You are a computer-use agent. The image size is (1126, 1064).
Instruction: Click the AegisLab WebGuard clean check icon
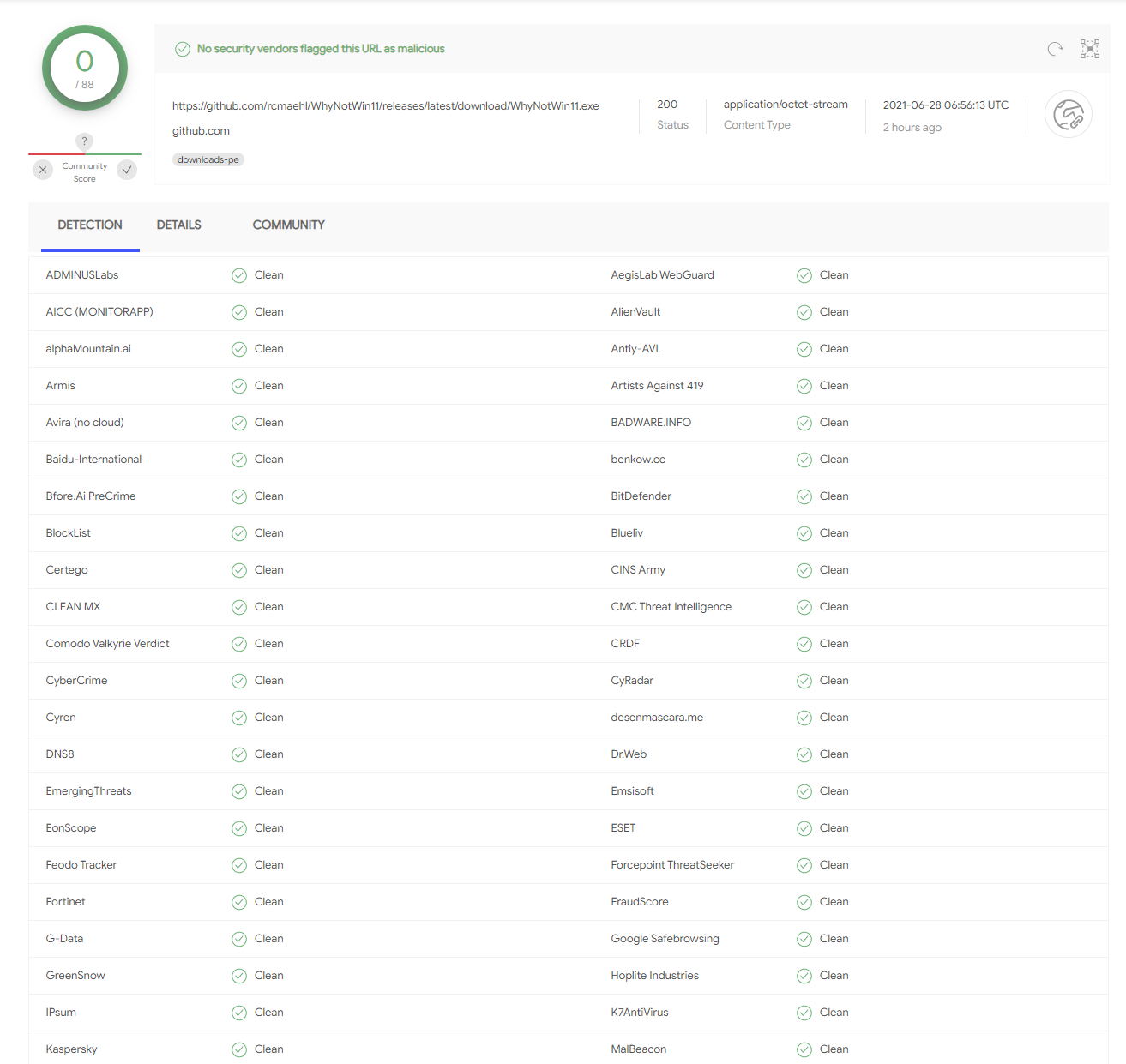tap(804, 275)
